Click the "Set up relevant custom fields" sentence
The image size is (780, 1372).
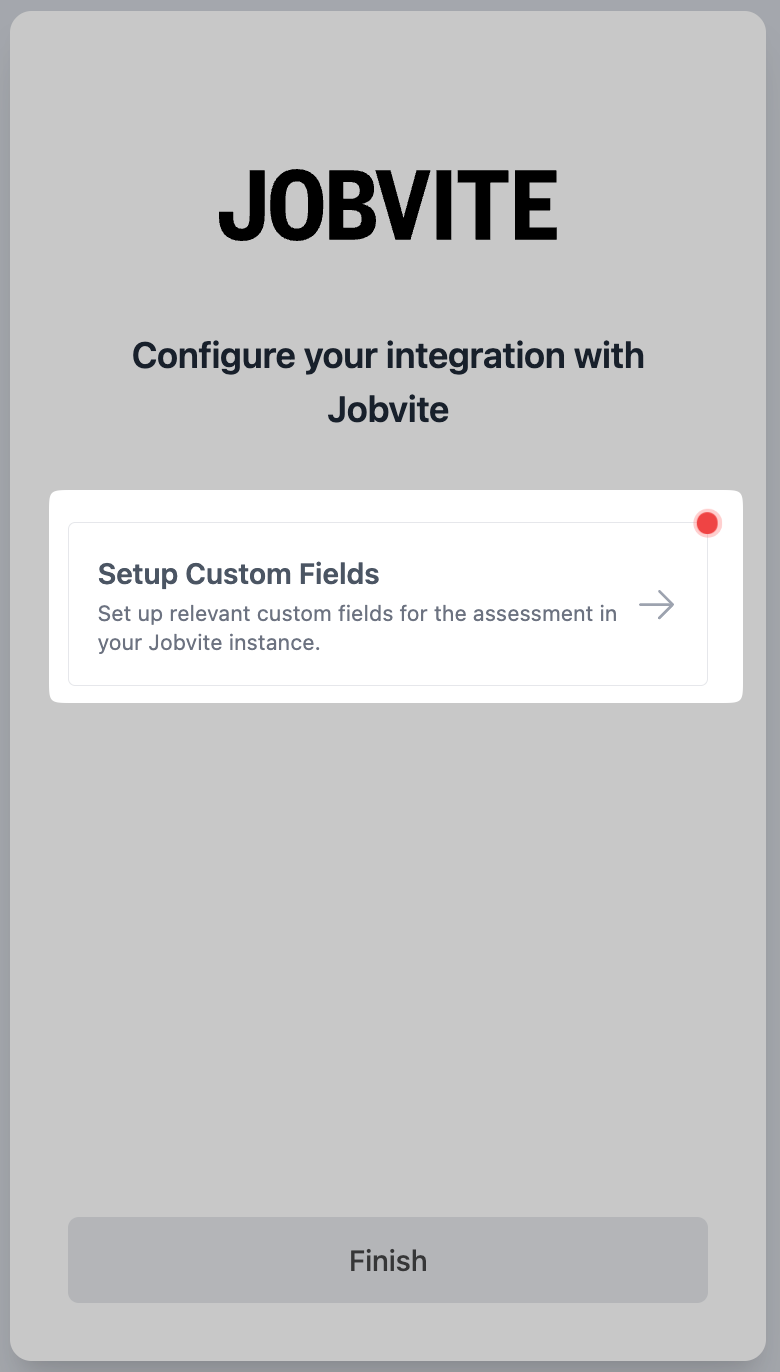[x=357, y=613]
